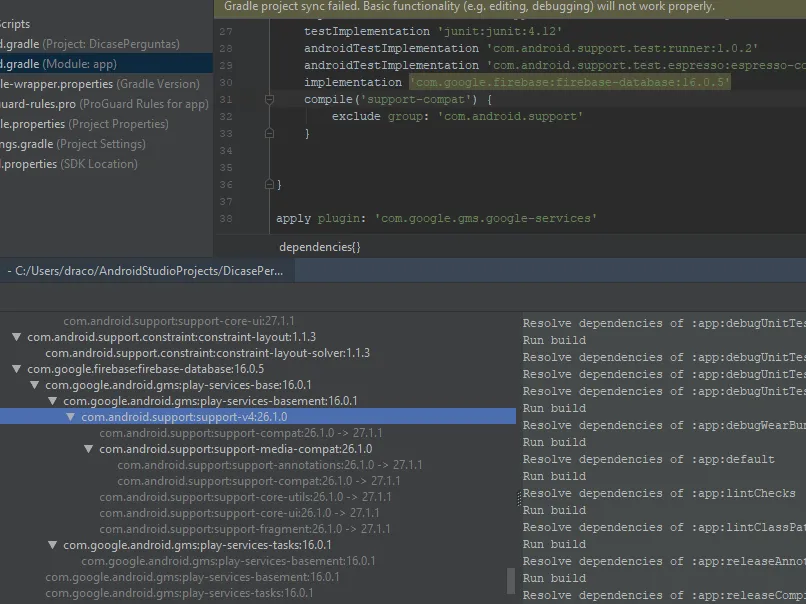Expand the Gradle Scripts group label
Viewport: 806px width, 604px height.
pyautogui.click(x=15, y=24)
